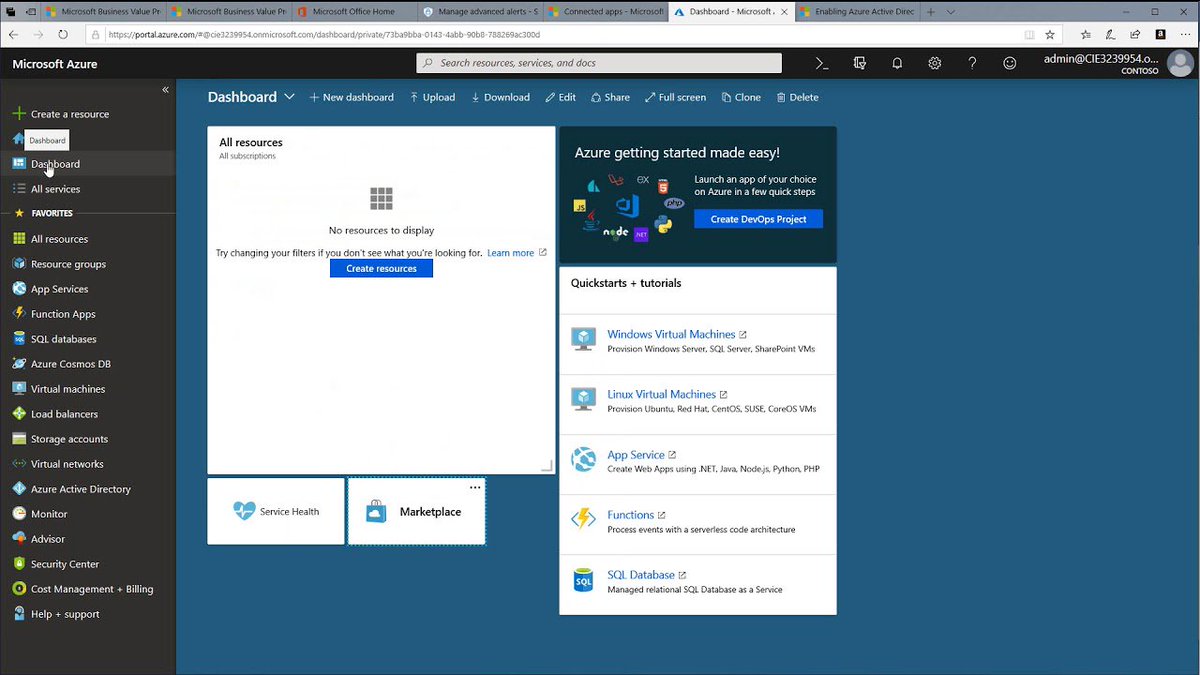Screen dimensions: 1200x675
Task: Click the Function Apps lightning icon
Action: click(x=19, y=314)
